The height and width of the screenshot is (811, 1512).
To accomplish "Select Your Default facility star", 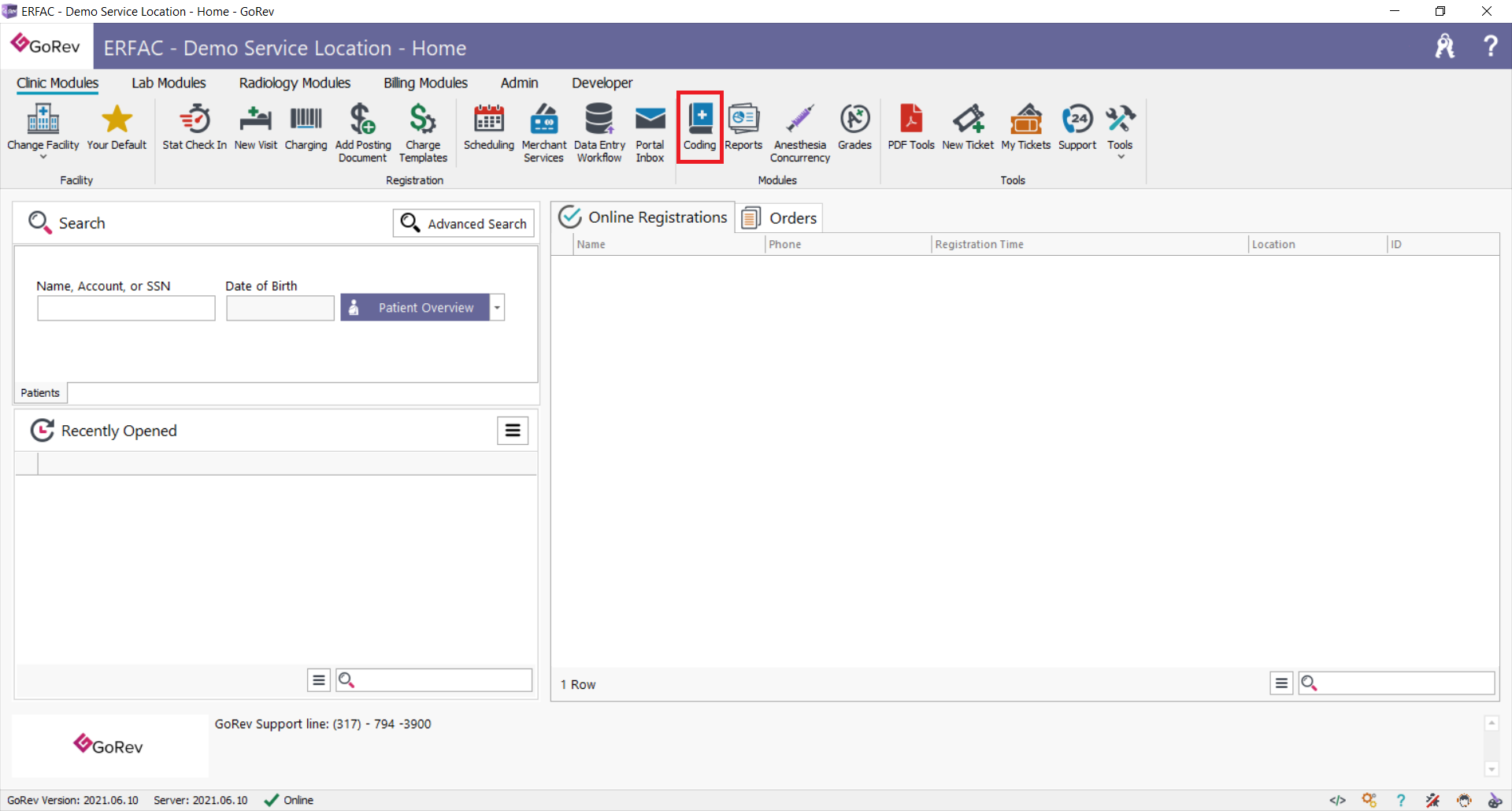I will click(117, 128).
